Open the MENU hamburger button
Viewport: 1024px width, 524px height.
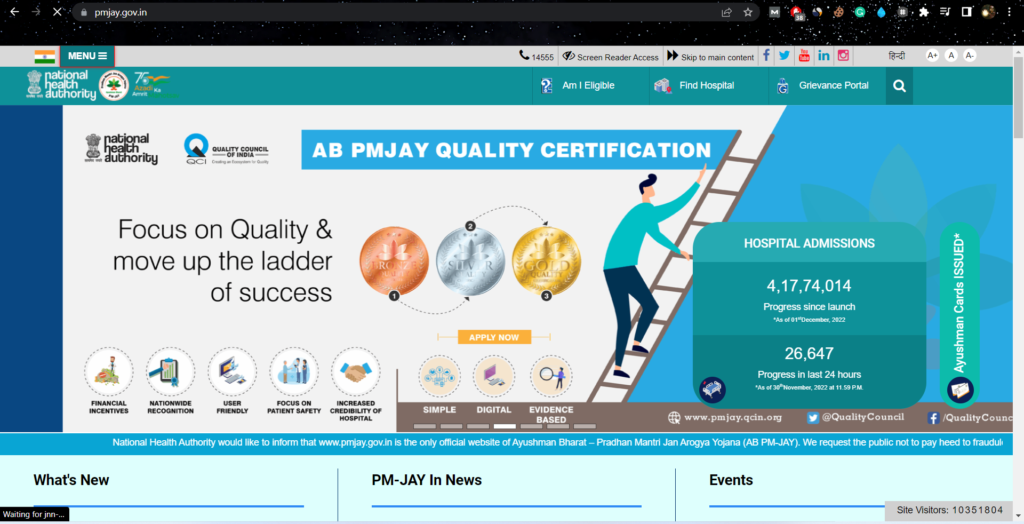pos(87,56)
